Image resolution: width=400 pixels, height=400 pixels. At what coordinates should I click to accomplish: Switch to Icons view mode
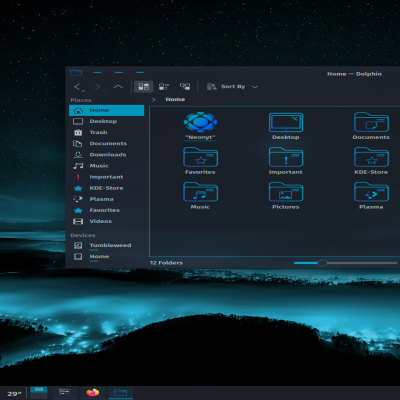click(x=144, y=87)
